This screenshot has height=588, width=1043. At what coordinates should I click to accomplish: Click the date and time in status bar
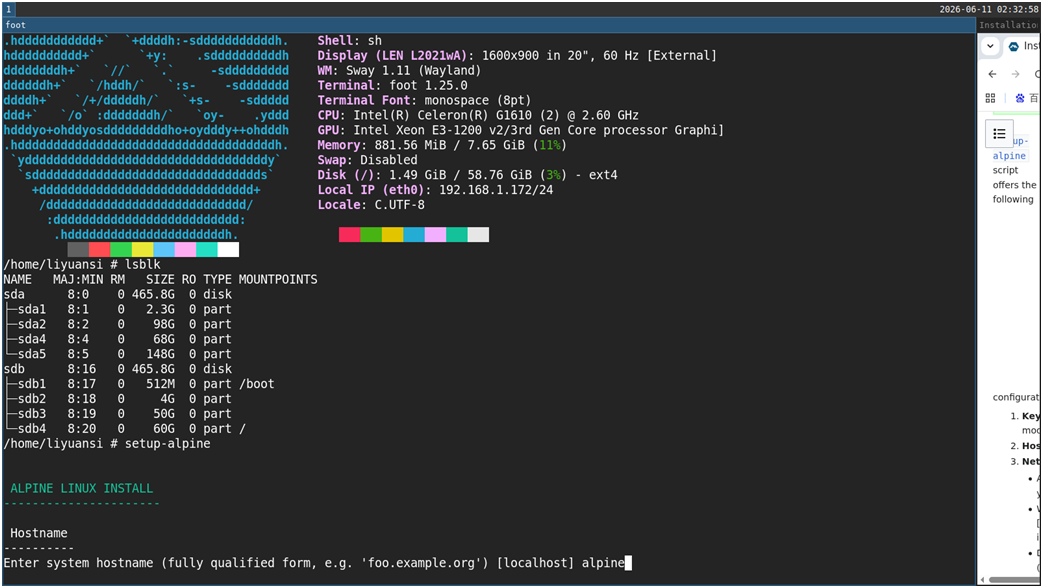tap(988, 9)
